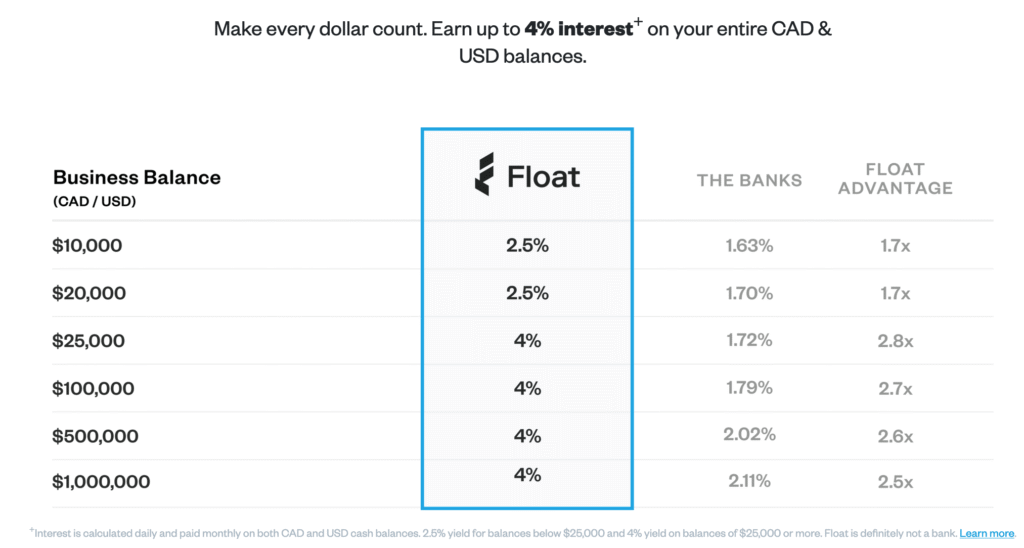Select the 2.8x Float advantage value
The width and height of the screenshot is (1024, 548).
point(894,341)
